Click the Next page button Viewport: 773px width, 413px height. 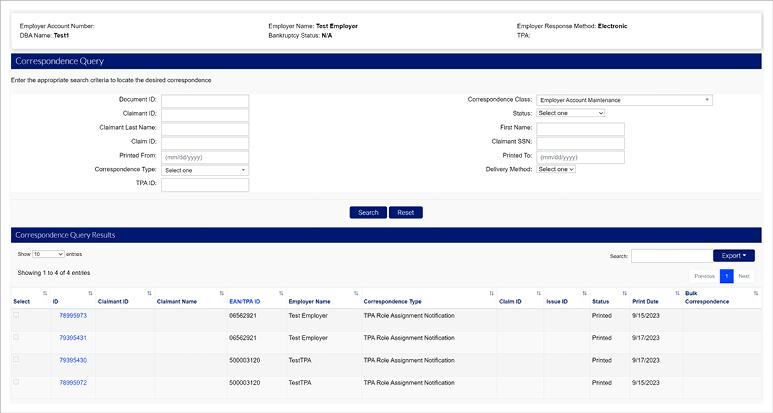tap(744, 275)
